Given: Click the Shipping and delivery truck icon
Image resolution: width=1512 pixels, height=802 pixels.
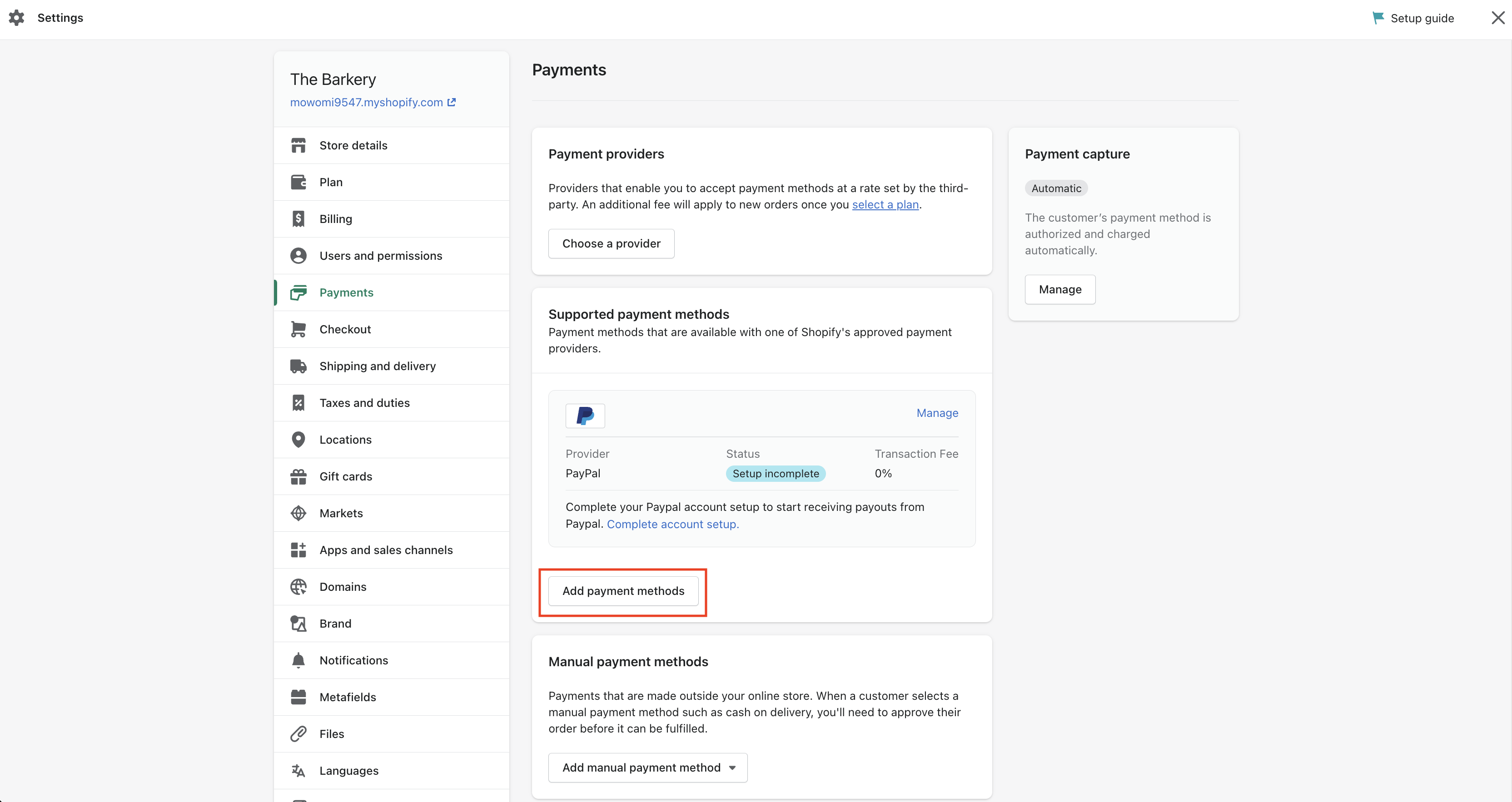Looking at the screenshot, I should tap(298, 366).
